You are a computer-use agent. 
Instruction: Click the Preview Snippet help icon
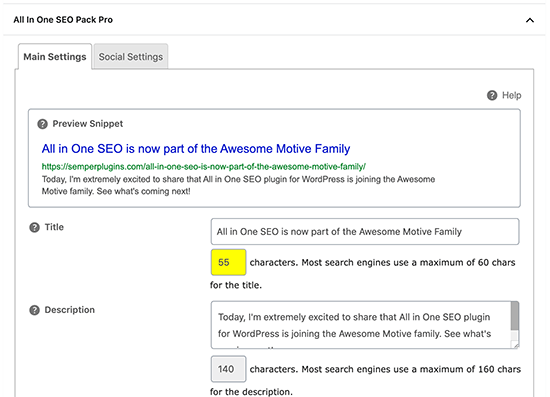(42, 124)
